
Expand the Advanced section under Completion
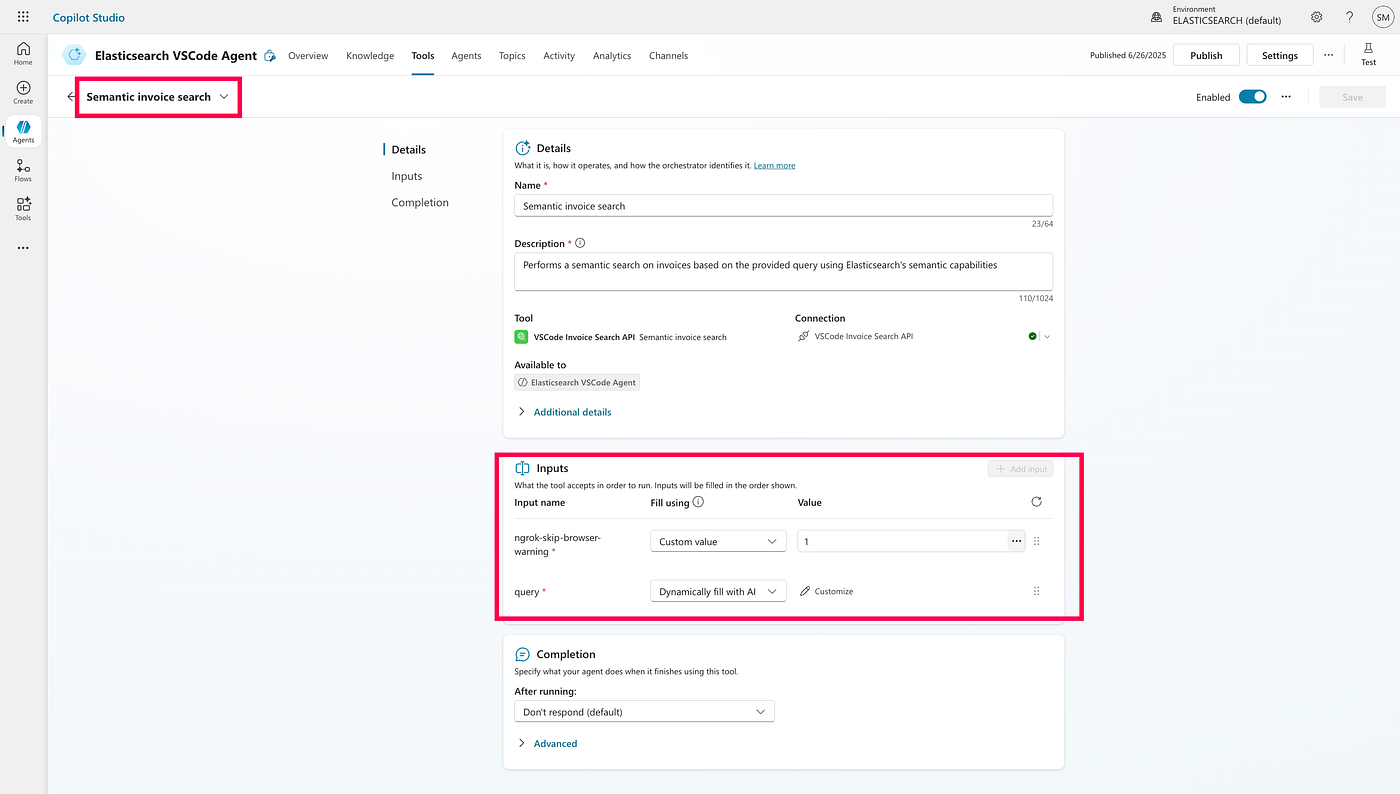point(555,743)
